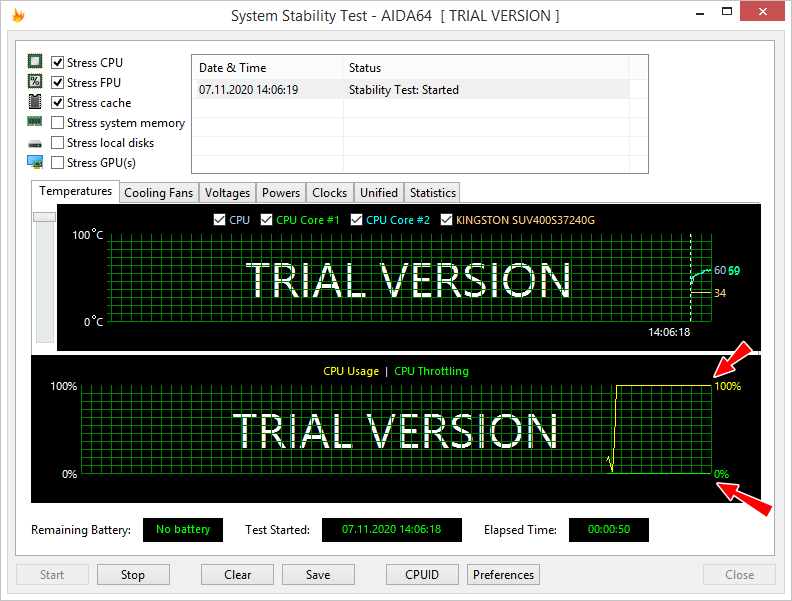The height and width of the screenshot is (601, 792).
Task: Click the RAM module icon beside Stress system memory
Action: click(35, 121)
